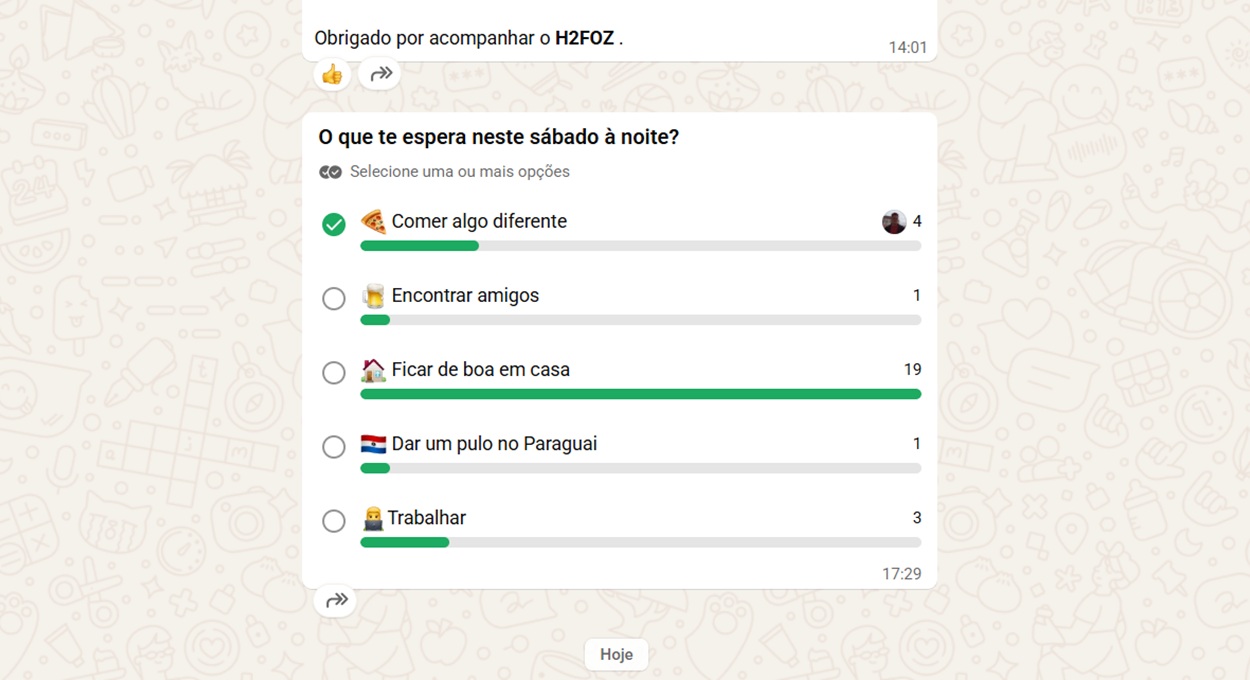This screenshot has width=1250, height=680.
Task: Click the bold "H2FOZ" text
Action: pos(584,38)
